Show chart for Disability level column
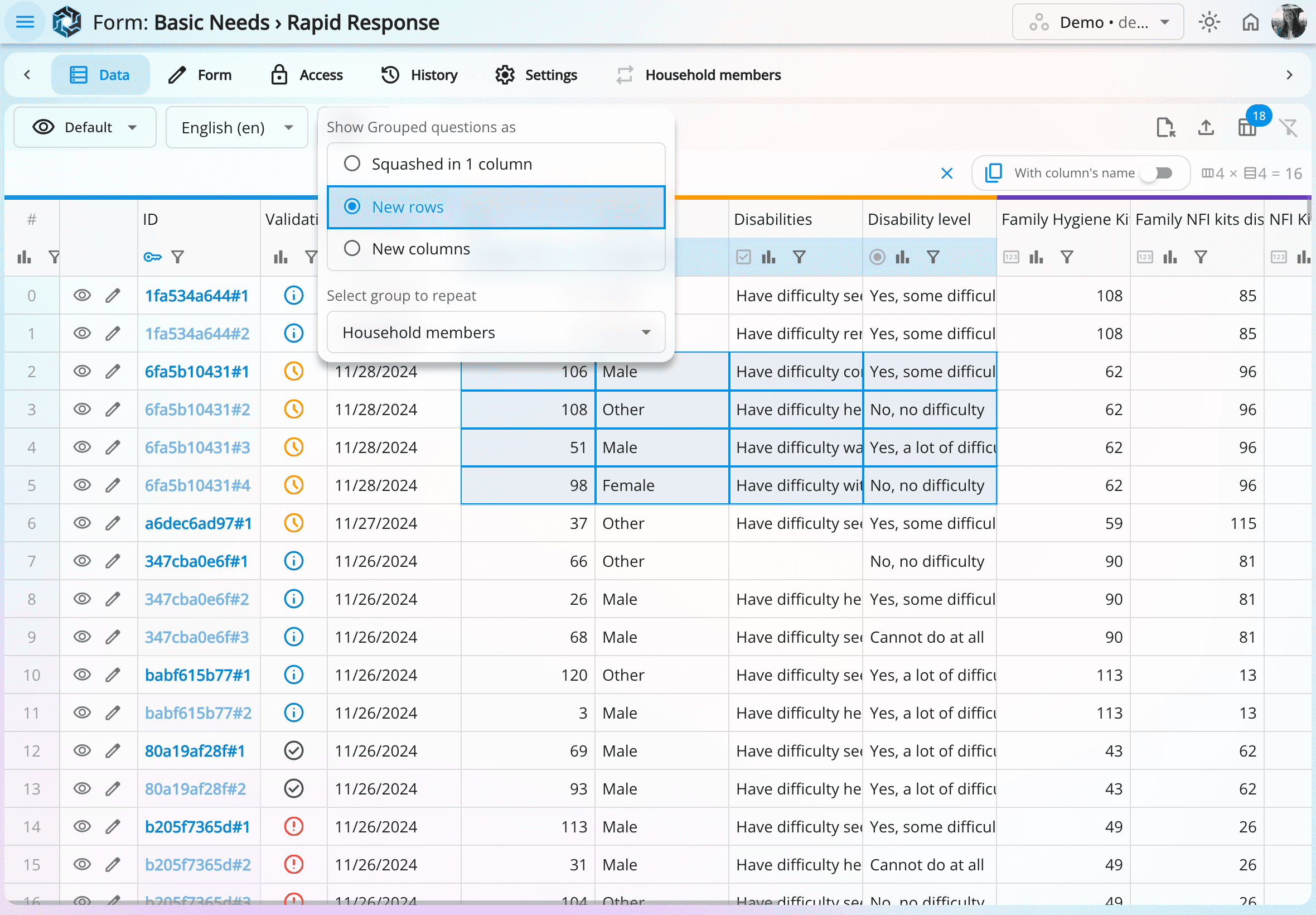This screenshot has height=915, width=1316. click(902, 257)
